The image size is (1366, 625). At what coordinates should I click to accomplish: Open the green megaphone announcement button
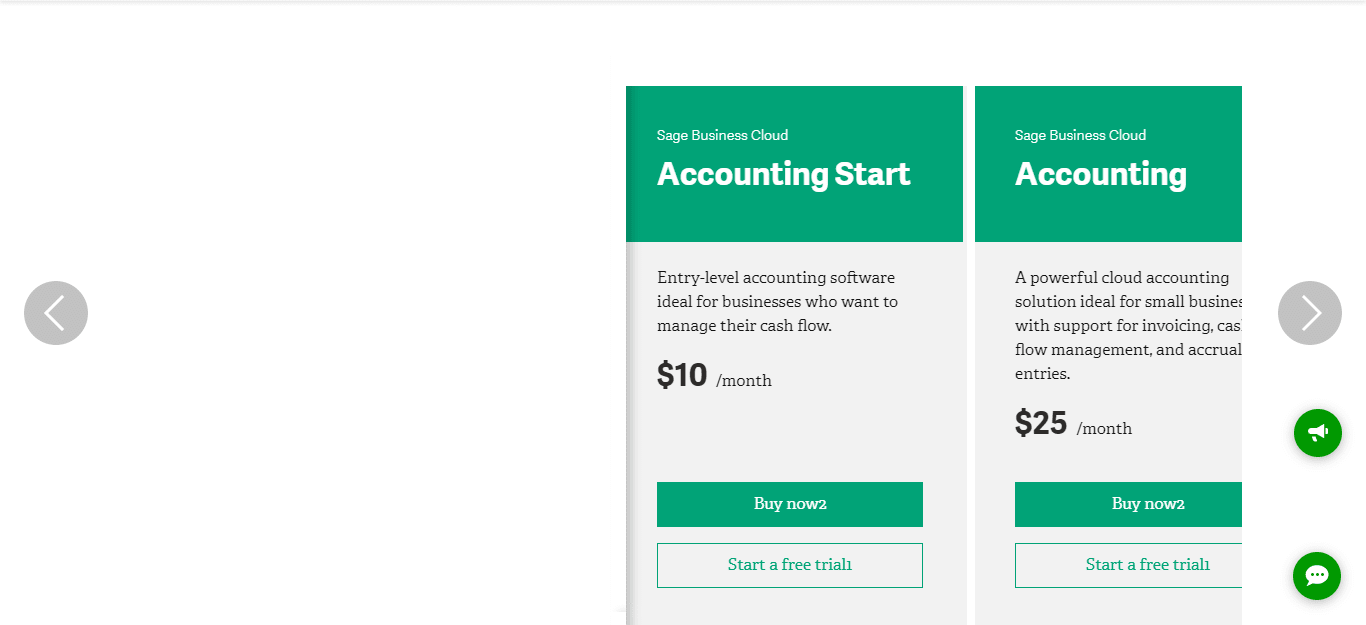coord(1318,433)
